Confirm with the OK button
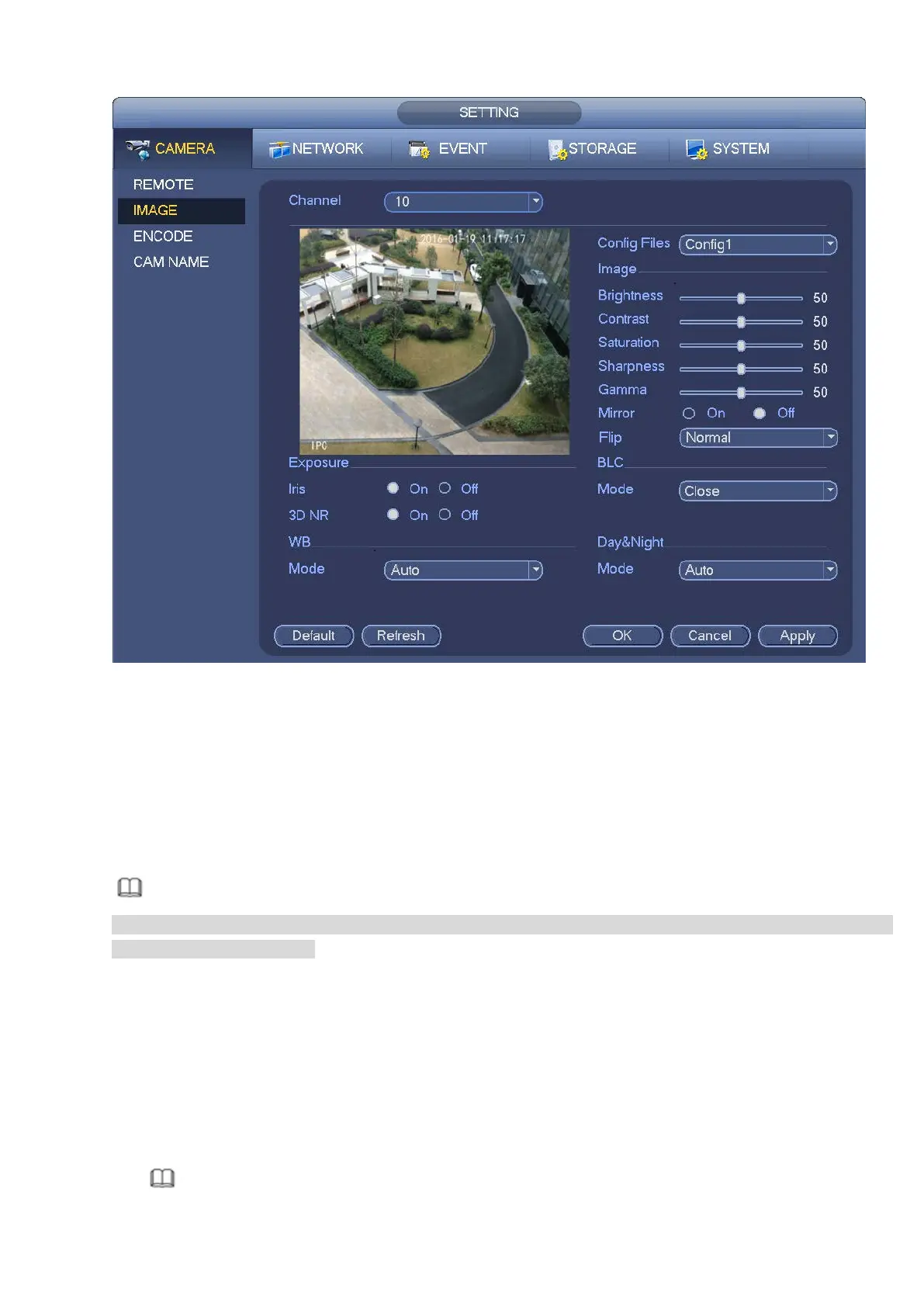The height and width of the screenshot is (1307, 924). click(x=622, y=636)
